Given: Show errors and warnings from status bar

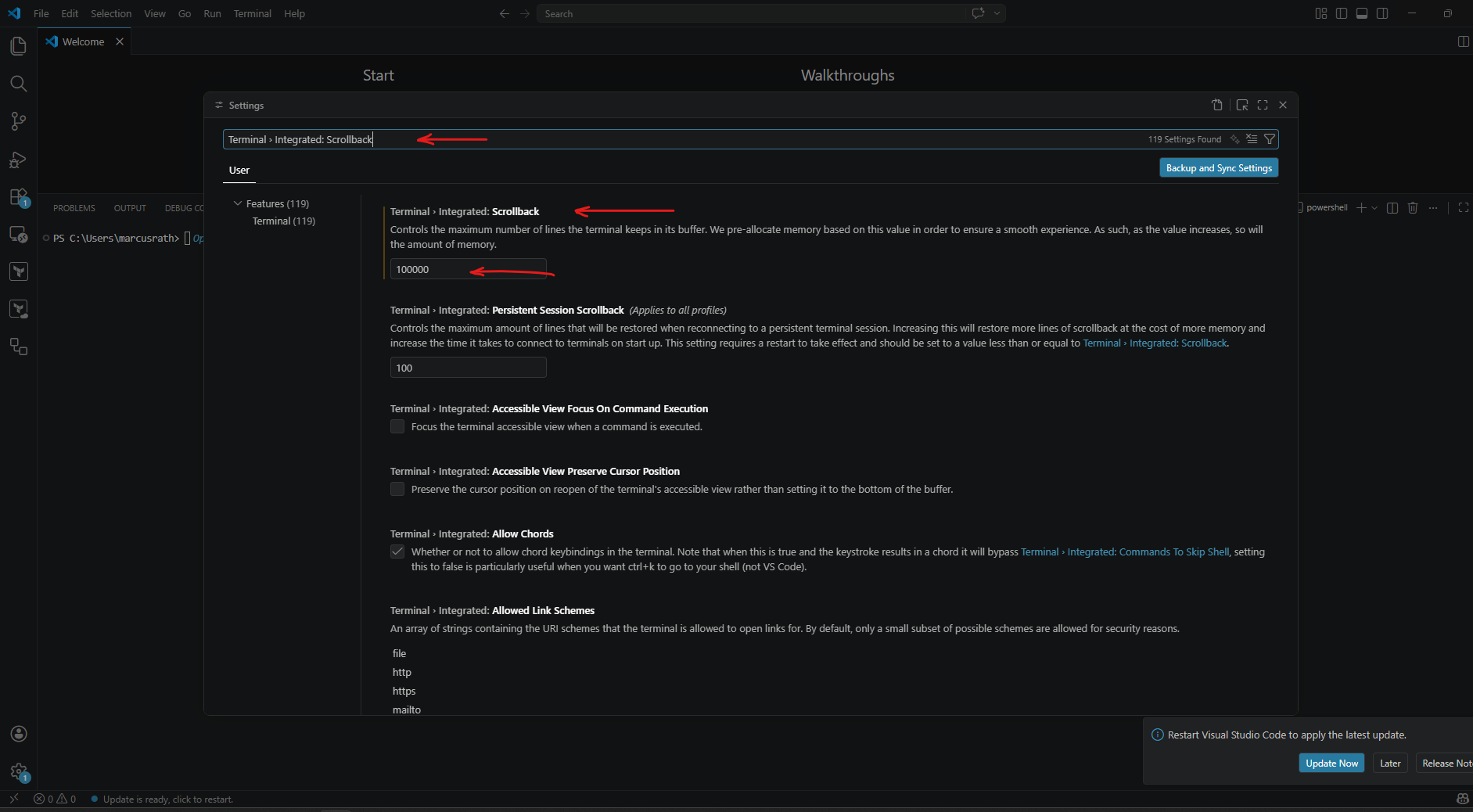Looking at the screenshot, I should click(55, 799).
